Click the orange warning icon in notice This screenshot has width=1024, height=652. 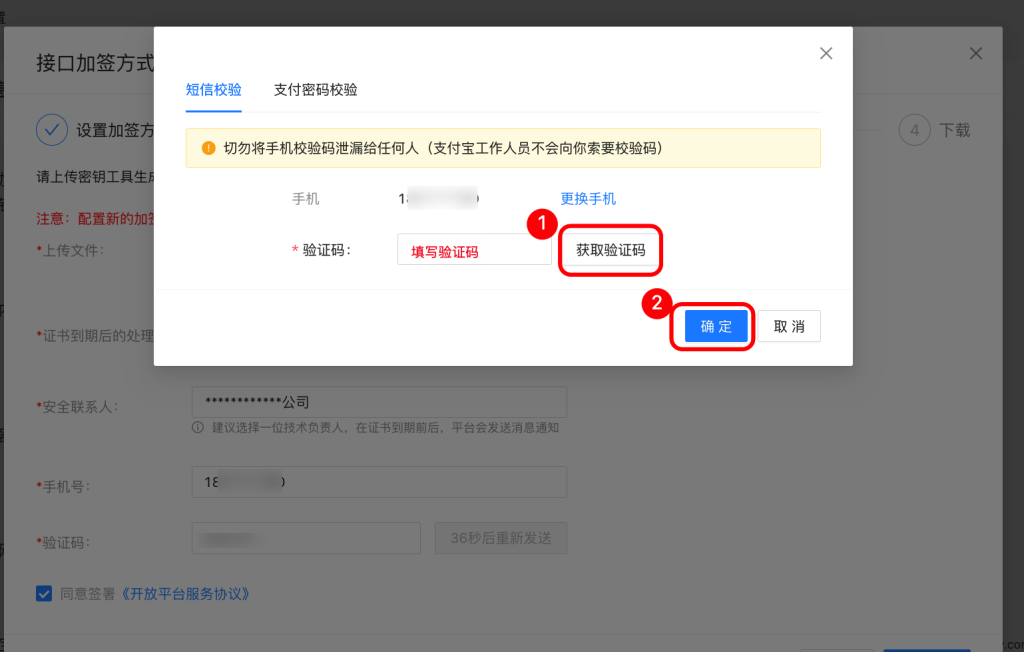click(208, 148)
